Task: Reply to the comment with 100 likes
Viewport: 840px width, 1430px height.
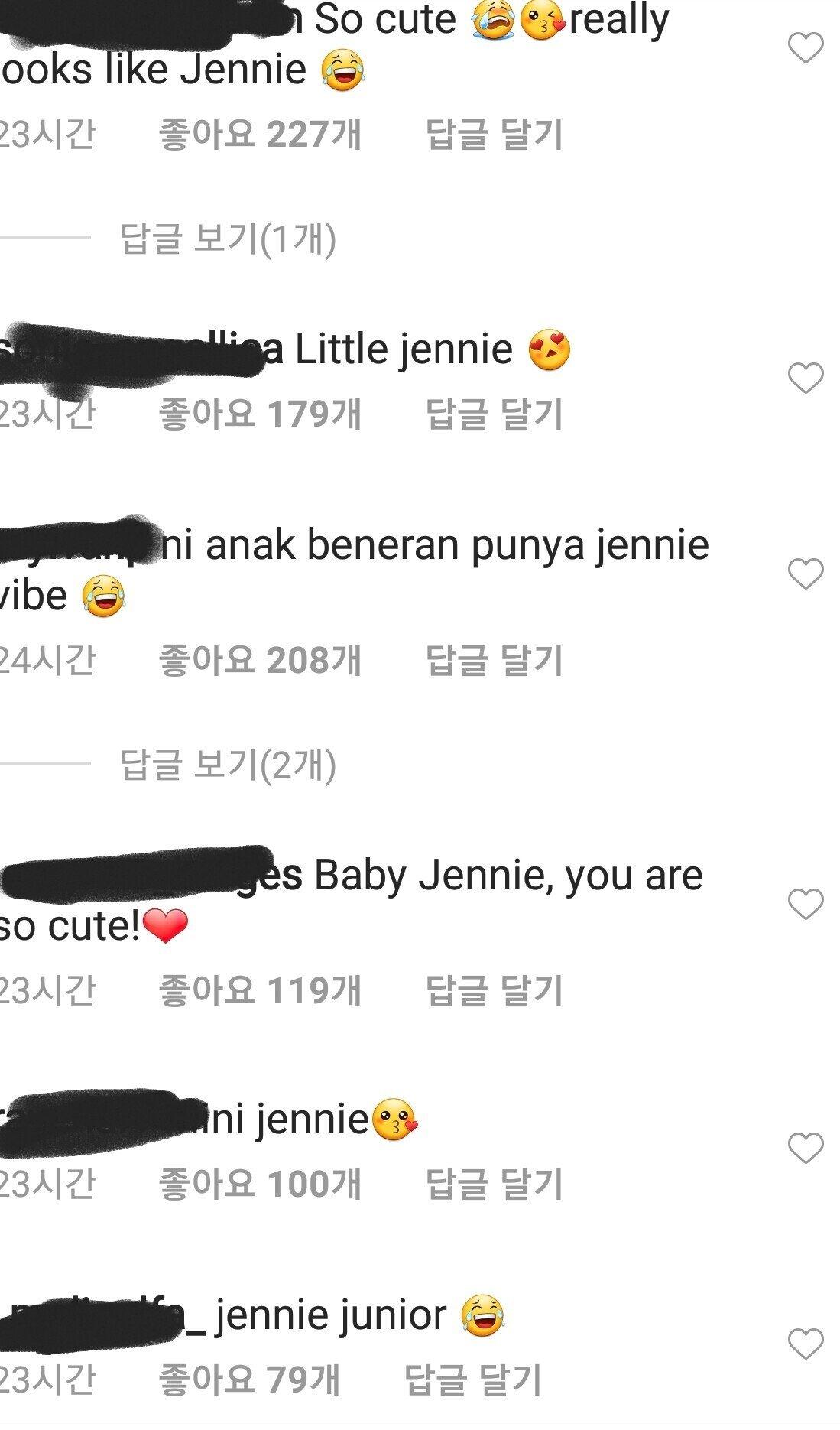Action: (x=495, y=1184)
